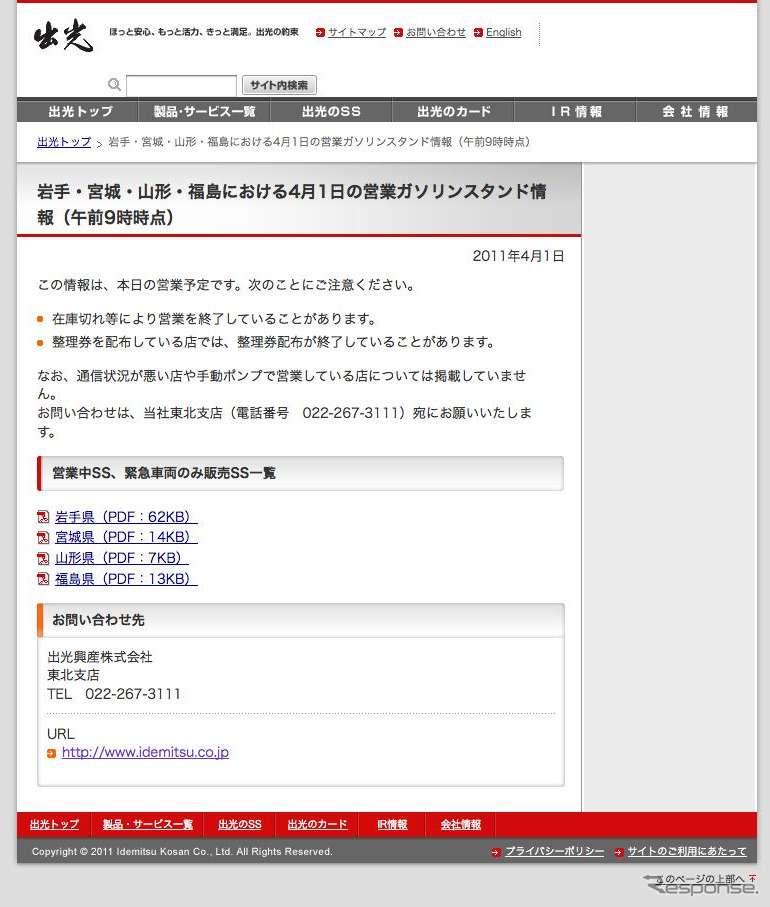
Task: Visit the http://www.idemitsu.co.jp link
Action: pos(145,753)
